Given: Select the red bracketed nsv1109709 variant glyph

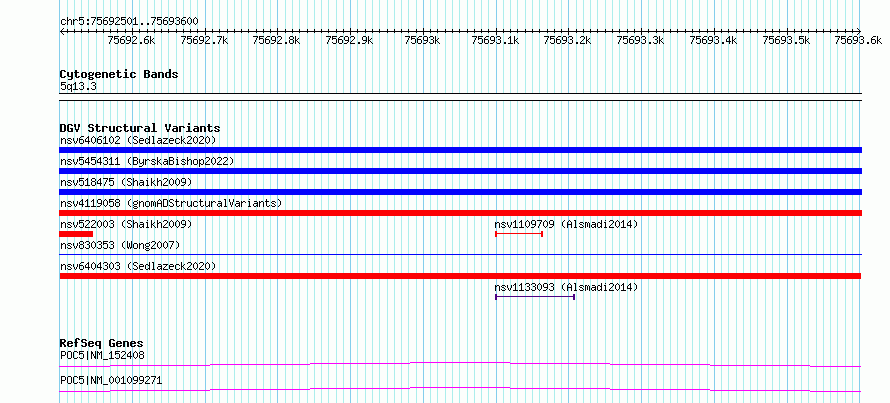Looking at the screenshot, I should click(x=519, y=234).
